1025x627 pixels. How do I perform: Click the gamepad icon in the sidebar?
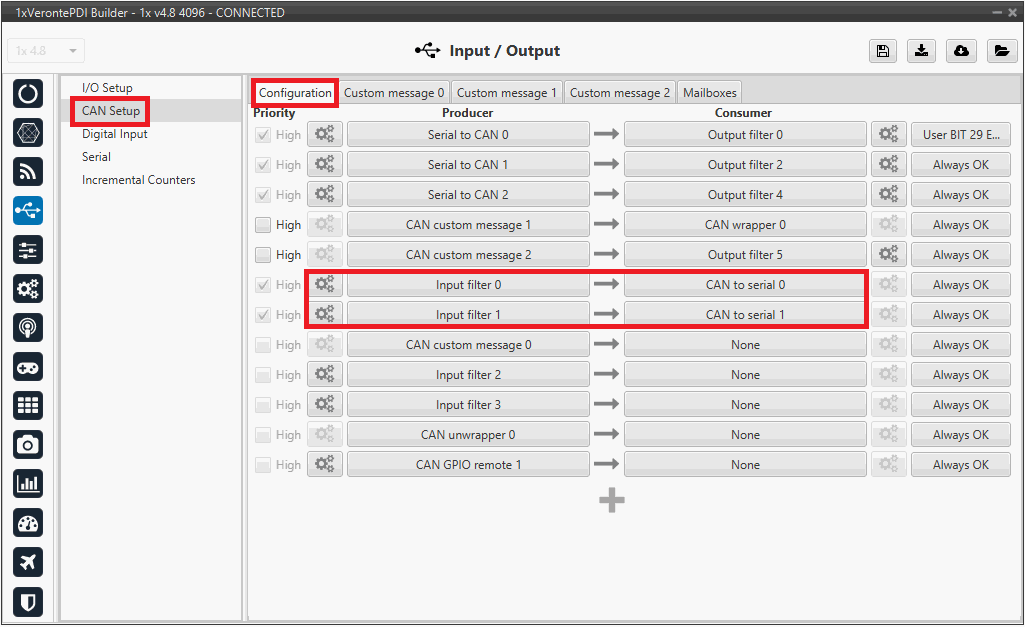[28, 367]
